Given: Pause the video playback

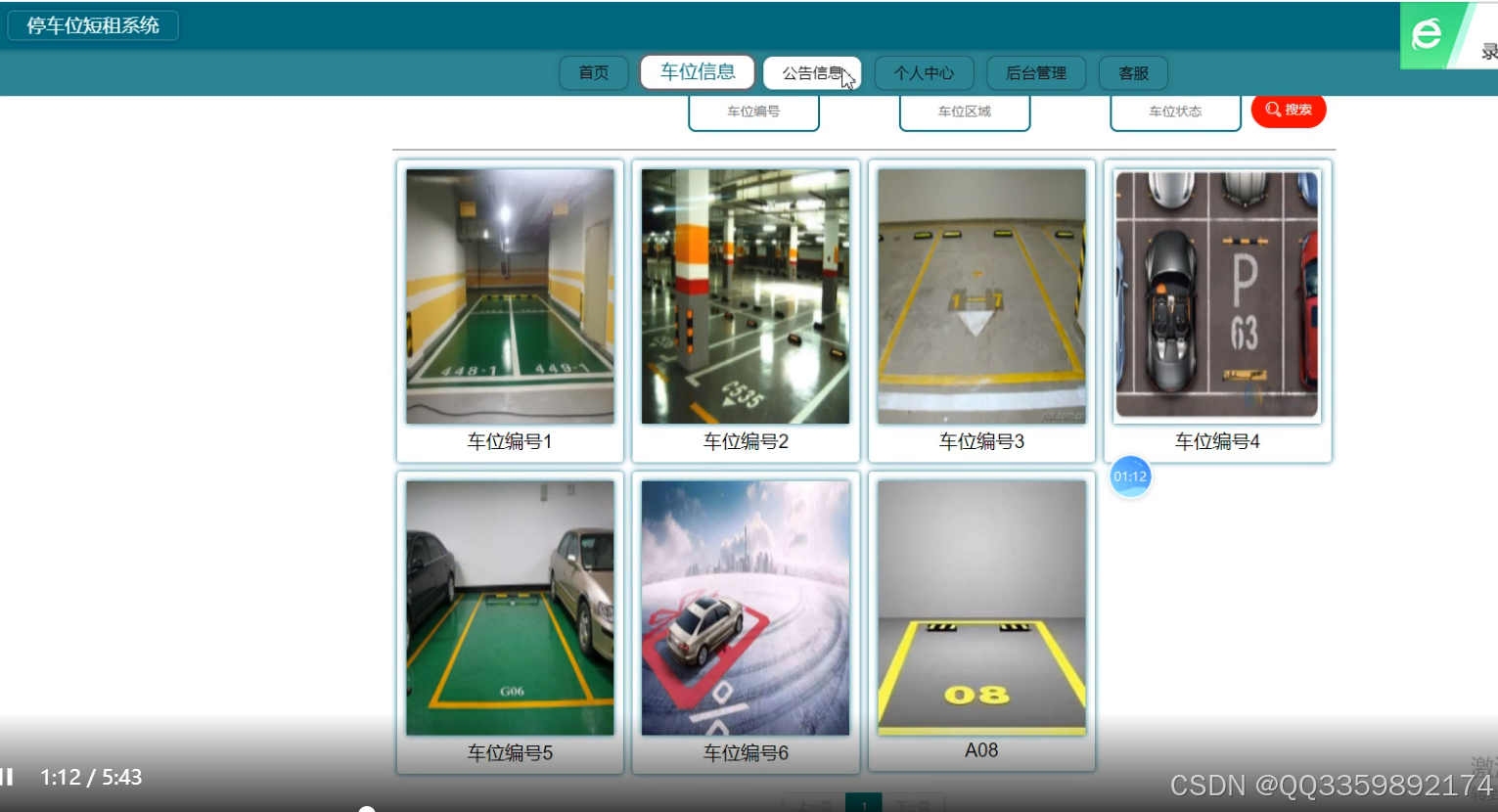Looking at the screenshot, I should (7, 777).
